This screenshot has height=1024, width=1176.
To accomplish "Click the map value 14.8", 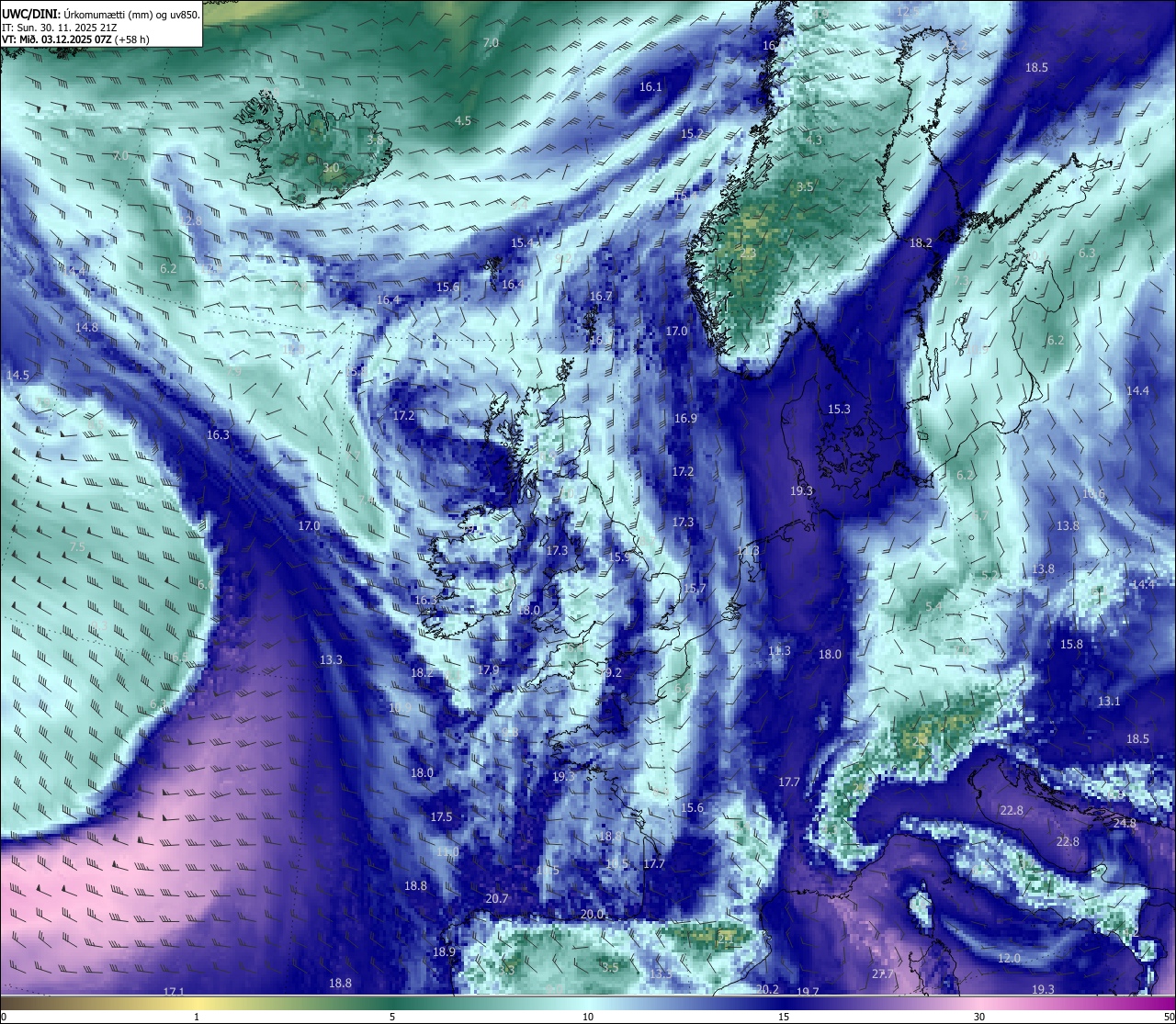I will [x=87, y=327].
